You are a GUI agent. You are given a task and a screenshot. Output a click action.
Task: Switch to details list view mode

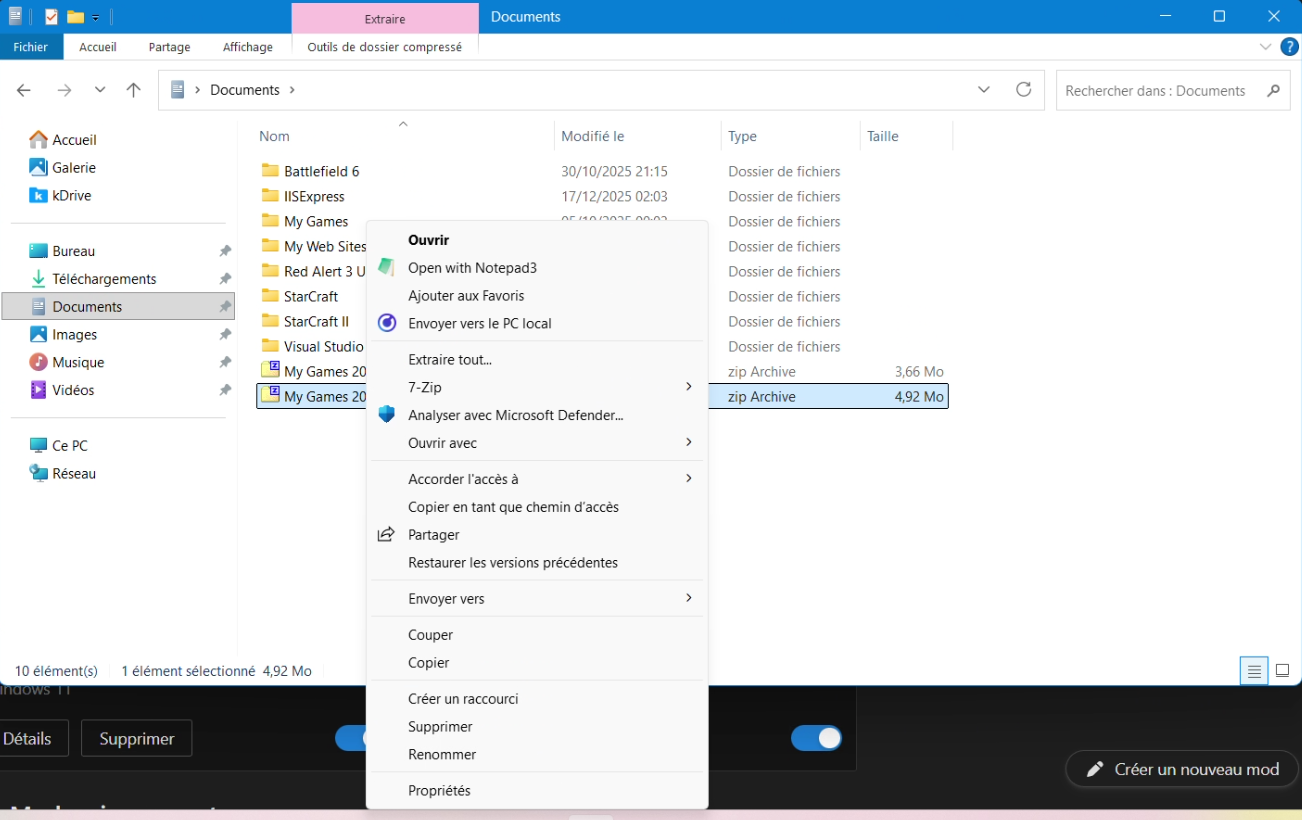(1254, 671)
